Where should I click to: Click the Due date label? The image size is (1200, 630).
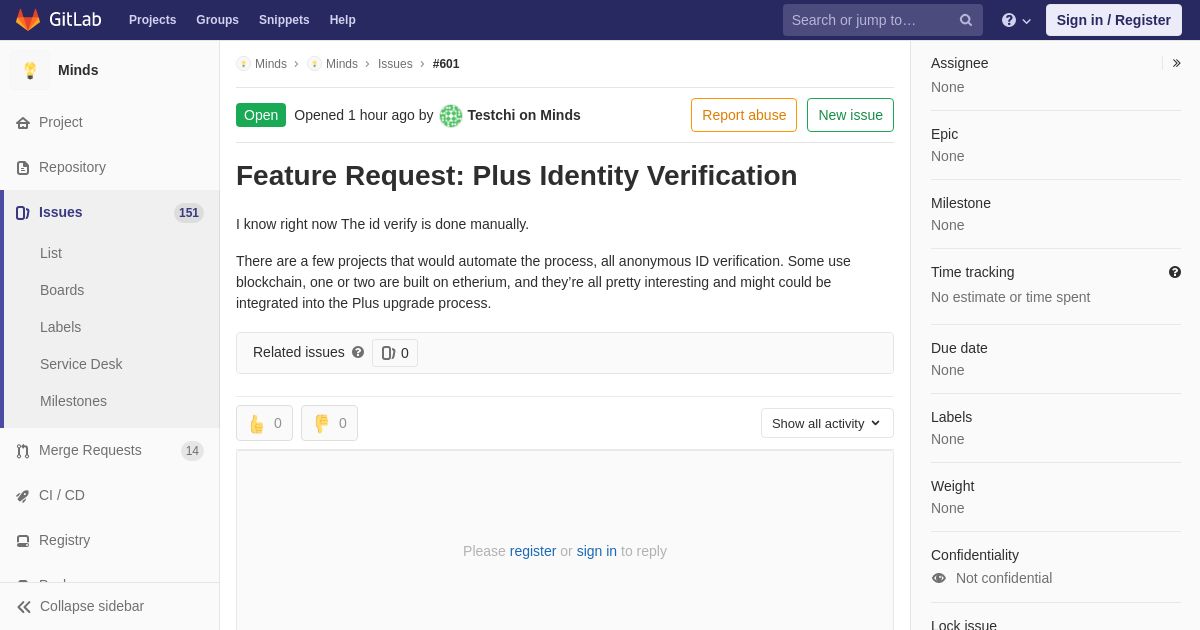pyautogui.click(x=959, y=348)
